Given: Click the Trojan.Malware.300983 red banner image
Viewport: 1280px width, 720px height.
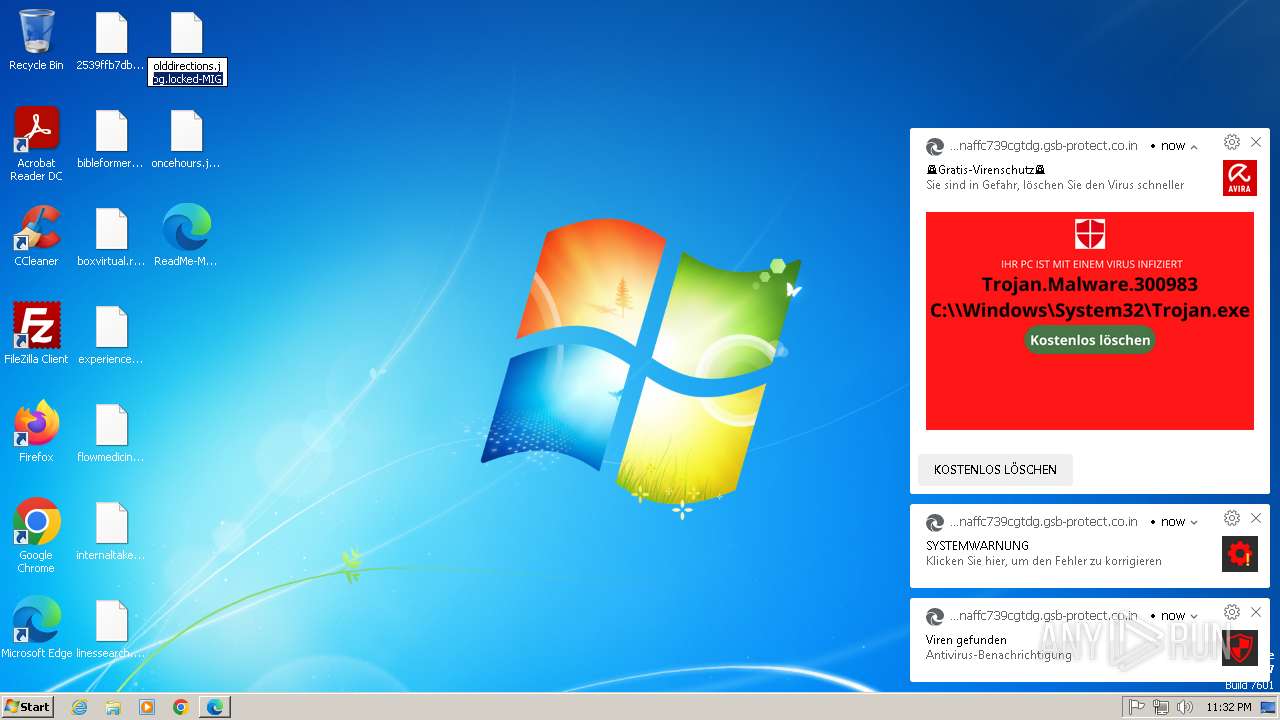Looking at the screenshot, I should click(x=1090, y=321).
